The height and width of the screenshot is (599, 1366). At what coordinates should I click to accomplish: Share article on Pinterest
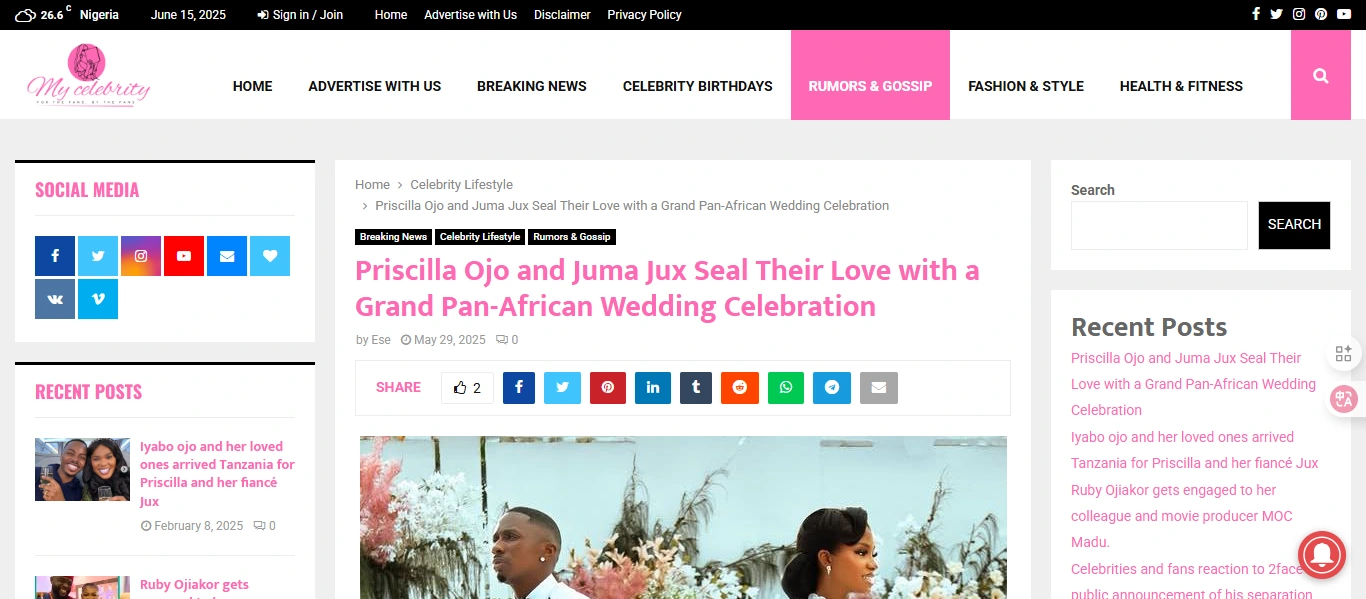(608, 388)
